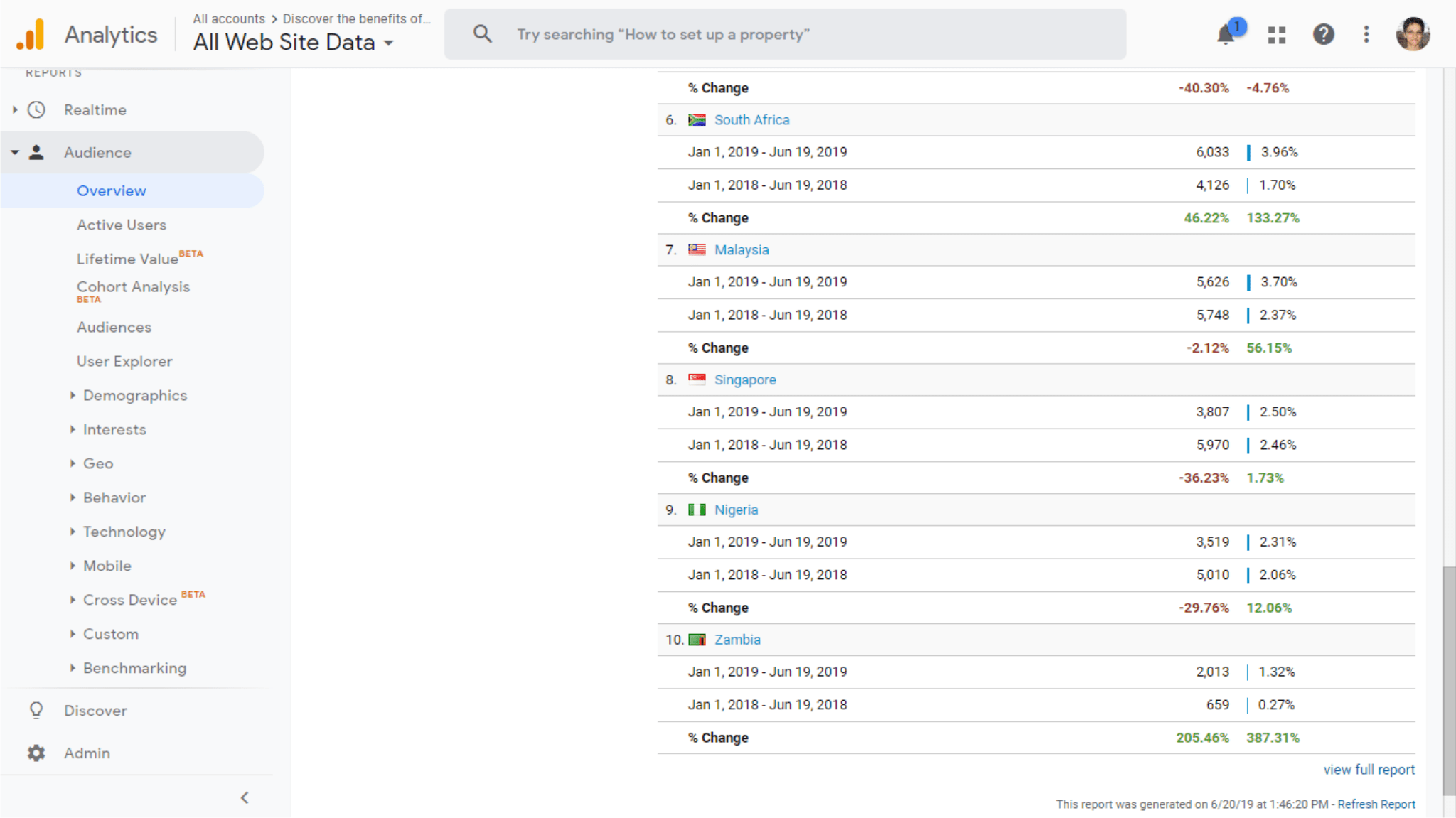
Task: Click the page vertical scrollbar thumb
Action: tap(1449, 680)
